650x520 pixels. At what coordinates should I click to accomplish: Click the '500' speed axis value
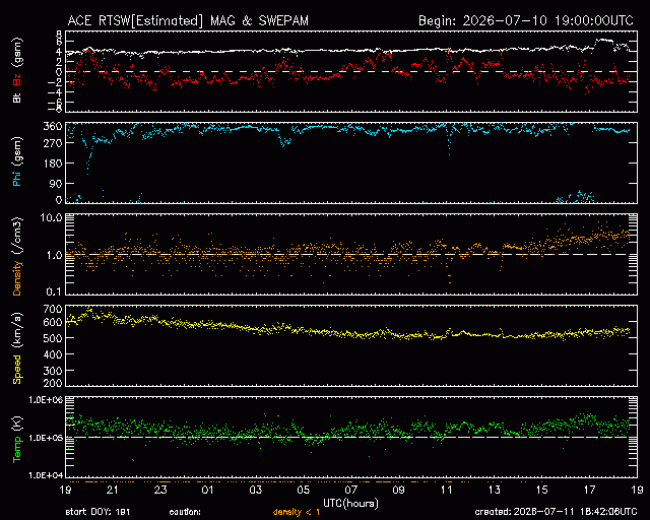(x=53, y=338)
